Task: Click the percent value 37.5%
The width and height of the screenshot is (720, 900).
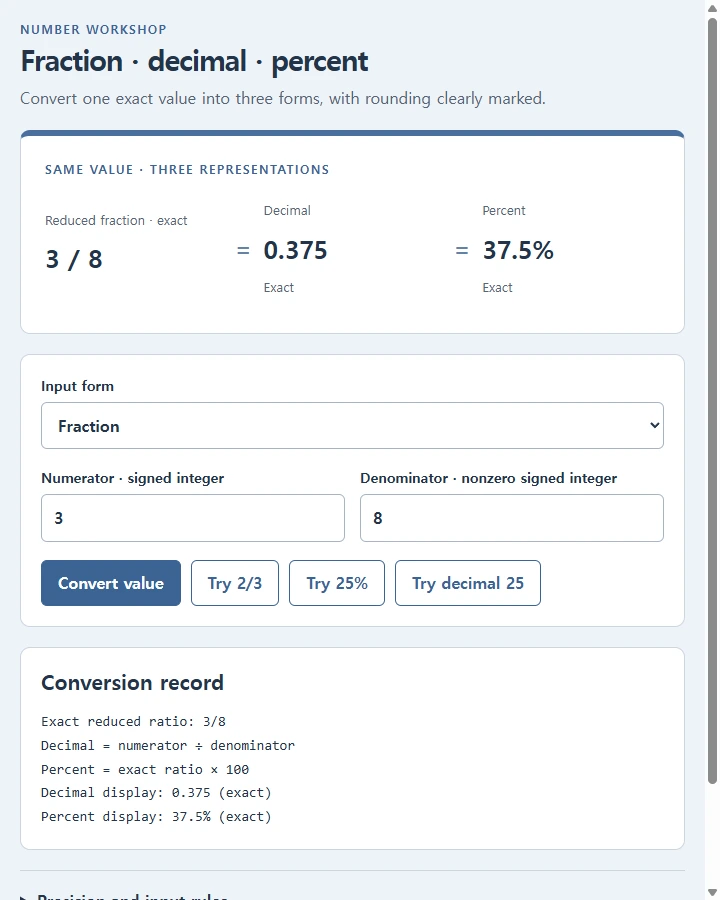Action: point(518,250)
